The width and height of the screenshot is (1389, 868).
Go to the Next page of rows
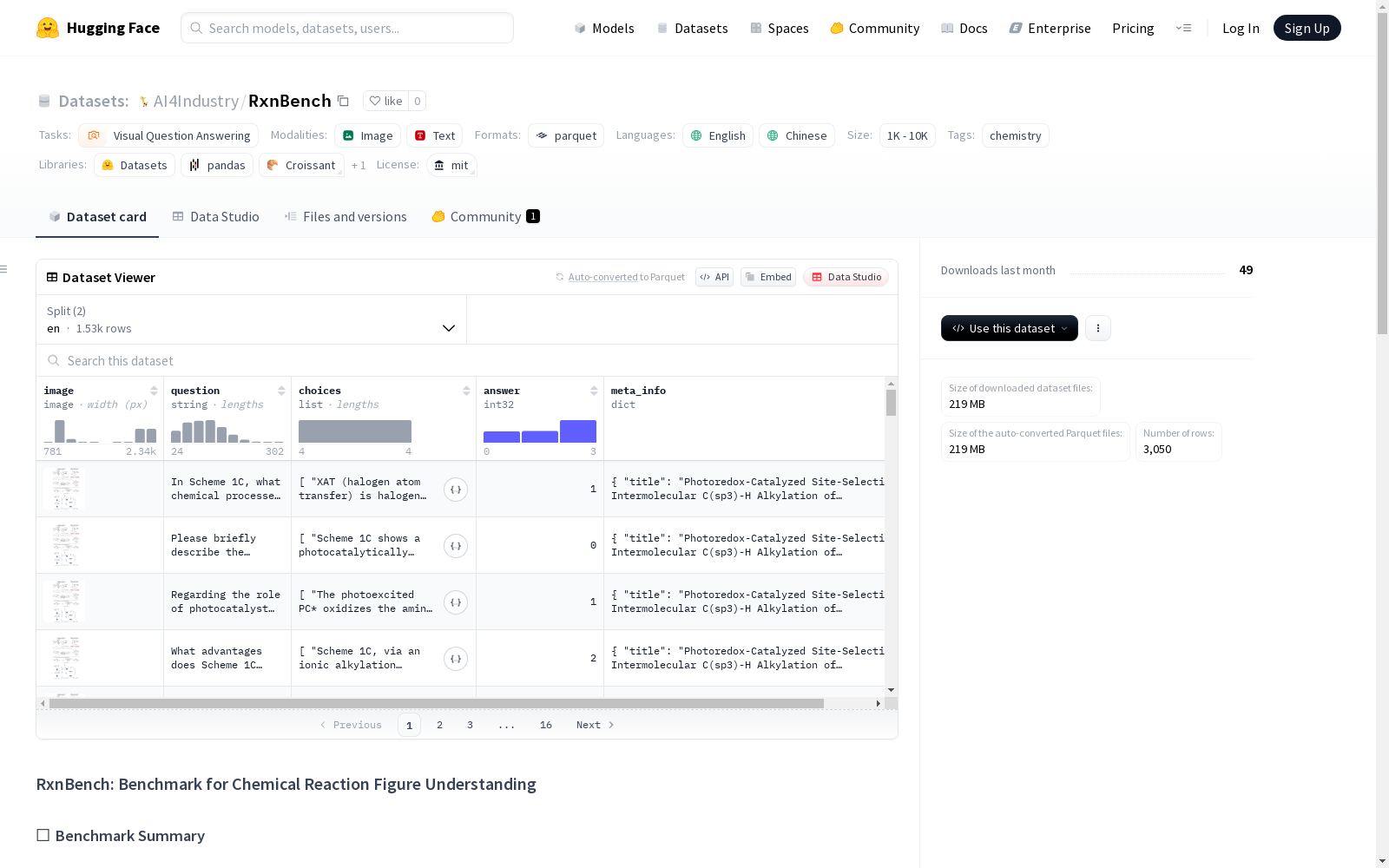[x=596, y=725]
